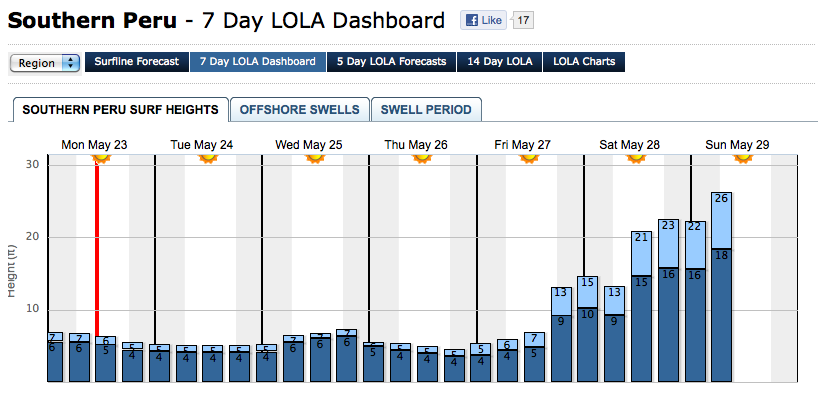Click the sun icon for Thu May 26
This screenshot has height=393, width=821.
(422, 159)
